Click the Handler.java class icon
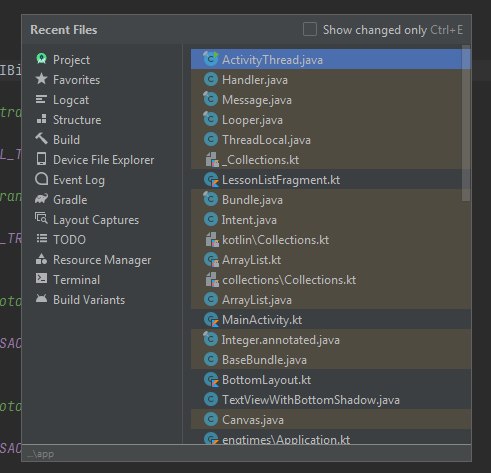 (x=211, y=79)
